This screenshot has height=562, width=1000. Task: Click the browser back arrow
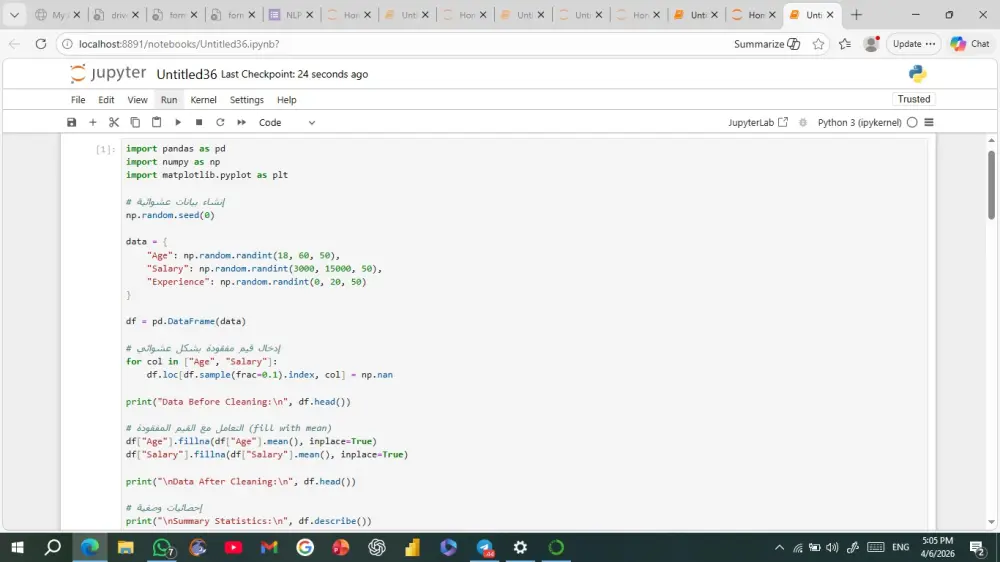click(14, 44)
